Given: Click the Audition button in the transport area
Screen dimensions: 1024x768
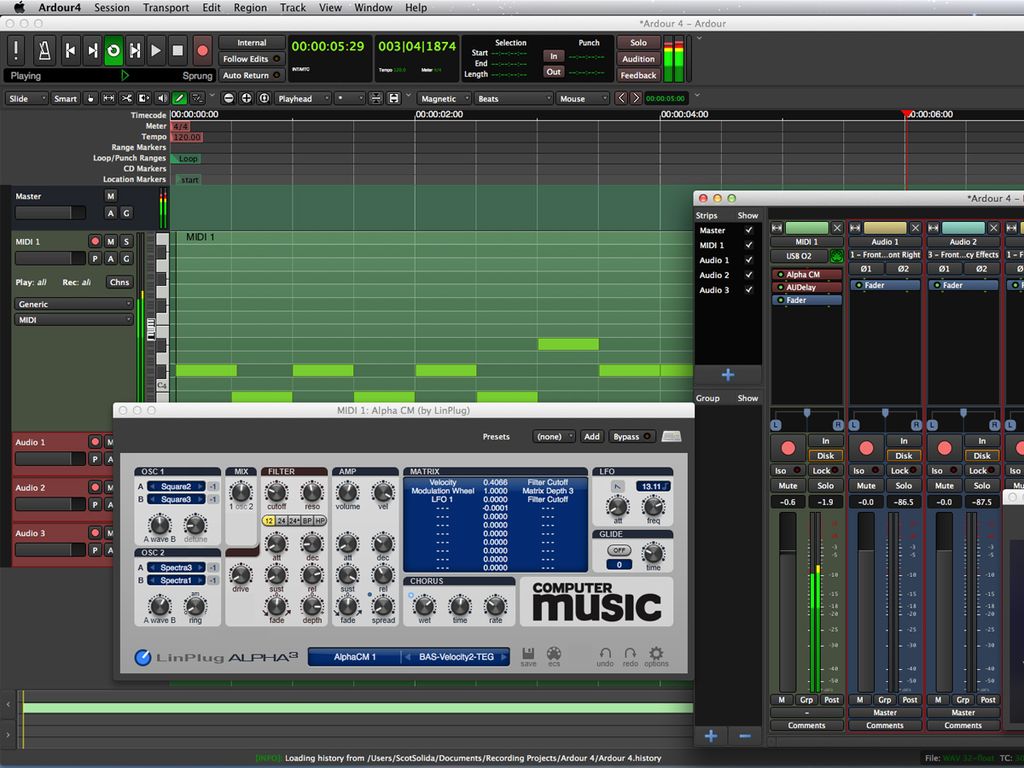Looking at the screenshot, I should coord(640,58).
